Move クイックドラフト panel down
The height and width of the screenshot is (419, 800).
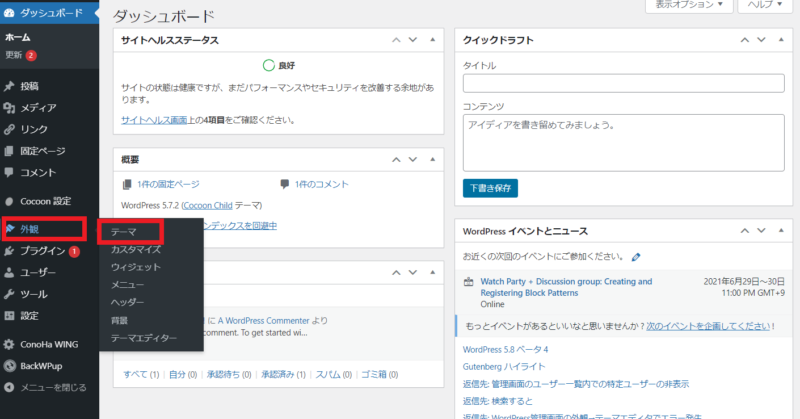(761, 40)
